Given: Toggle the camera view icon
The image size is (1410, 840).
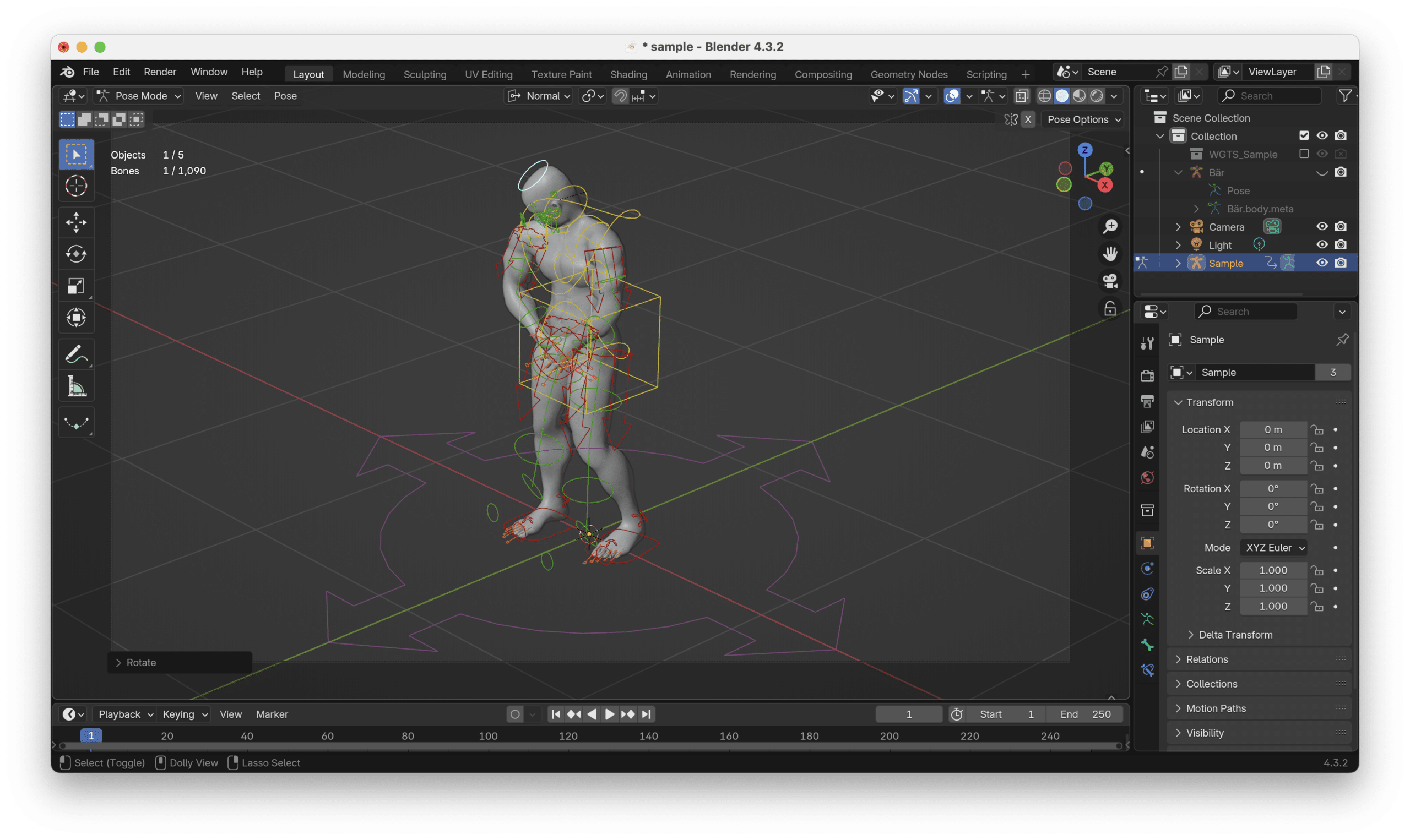Looking at the screenshot, I should [x=1110, y=281].
